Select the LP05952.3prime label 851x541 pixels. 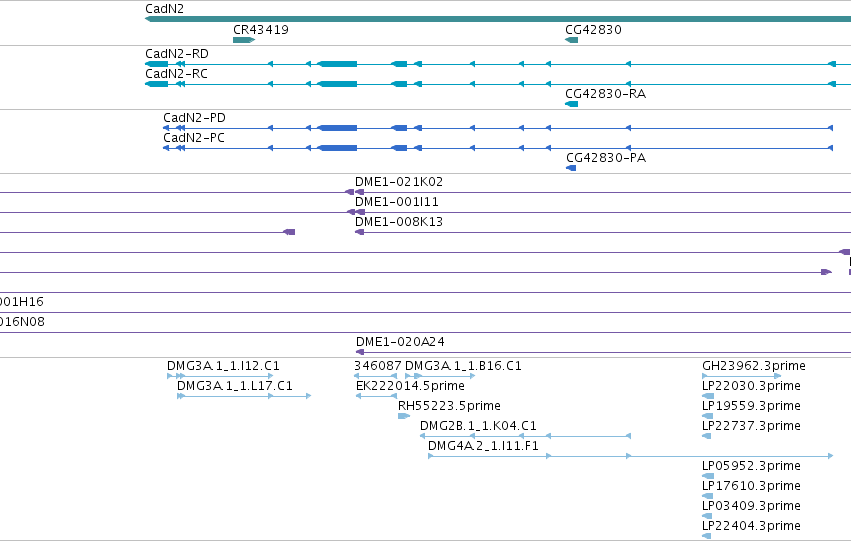pyautogui.click(x=751, y=466)
